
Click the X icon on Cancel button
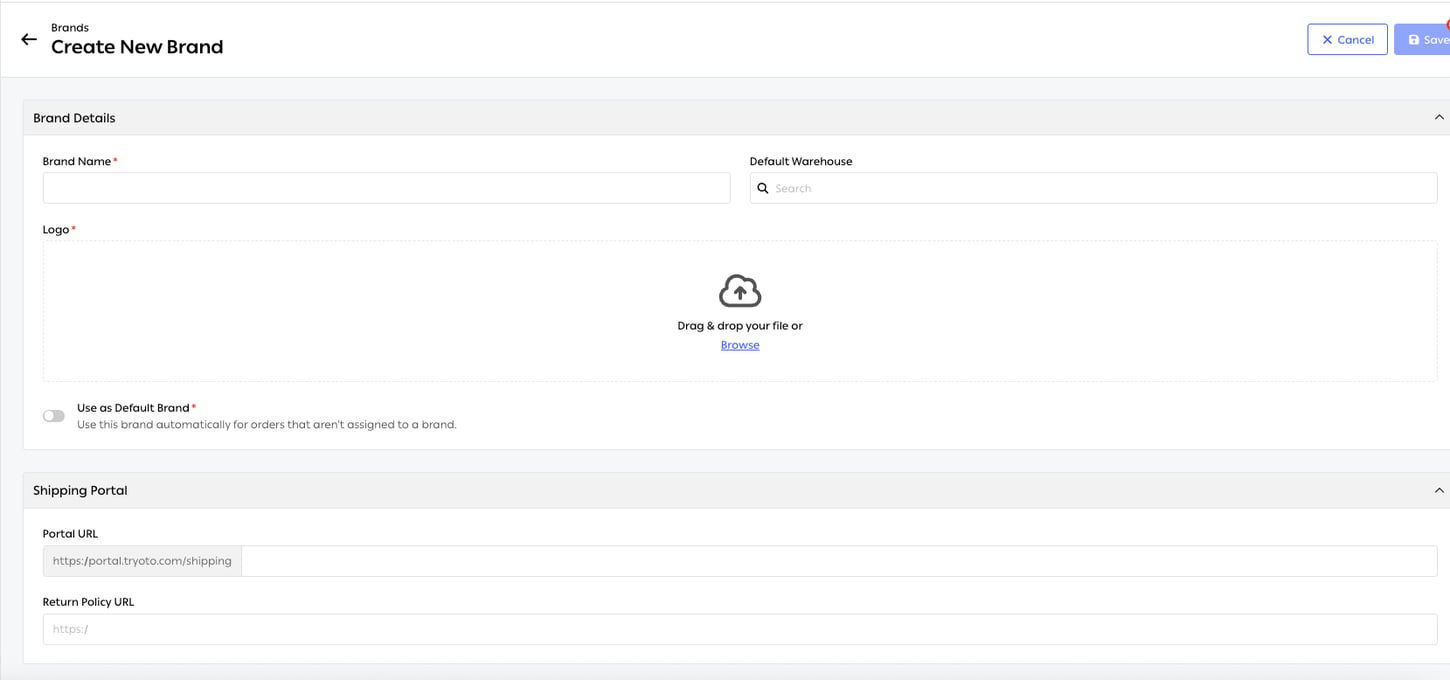pos(1327,40)
